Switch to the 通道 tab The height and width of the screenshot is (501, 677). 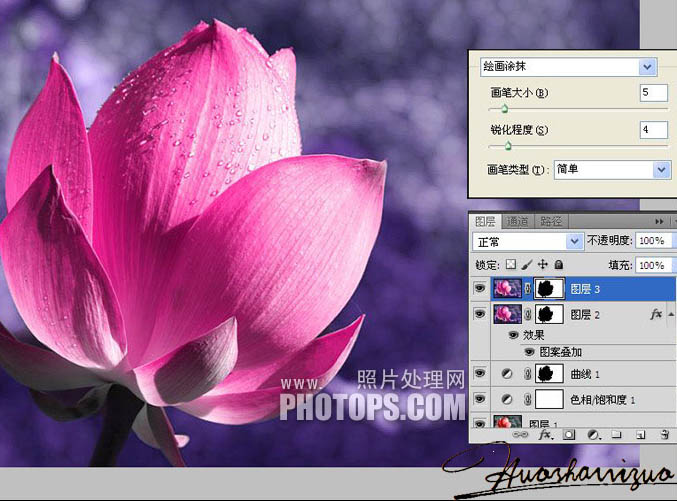(x=516, y=221)
